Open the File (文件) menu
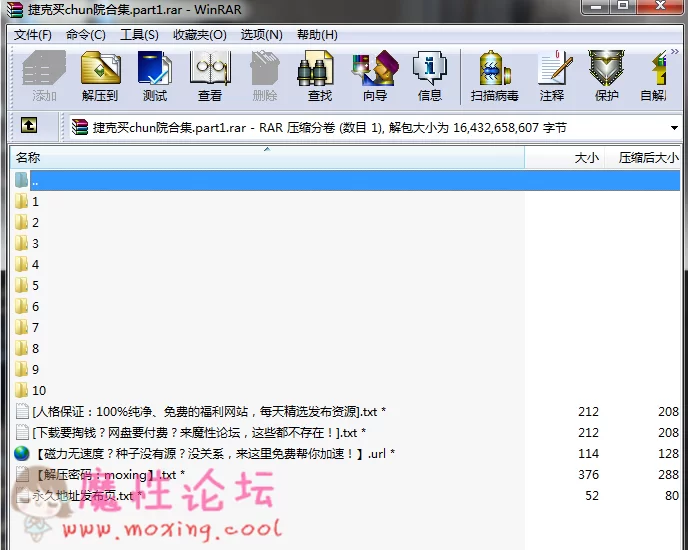Viewport: 688px width, 550px height. (x=32, y=35)
